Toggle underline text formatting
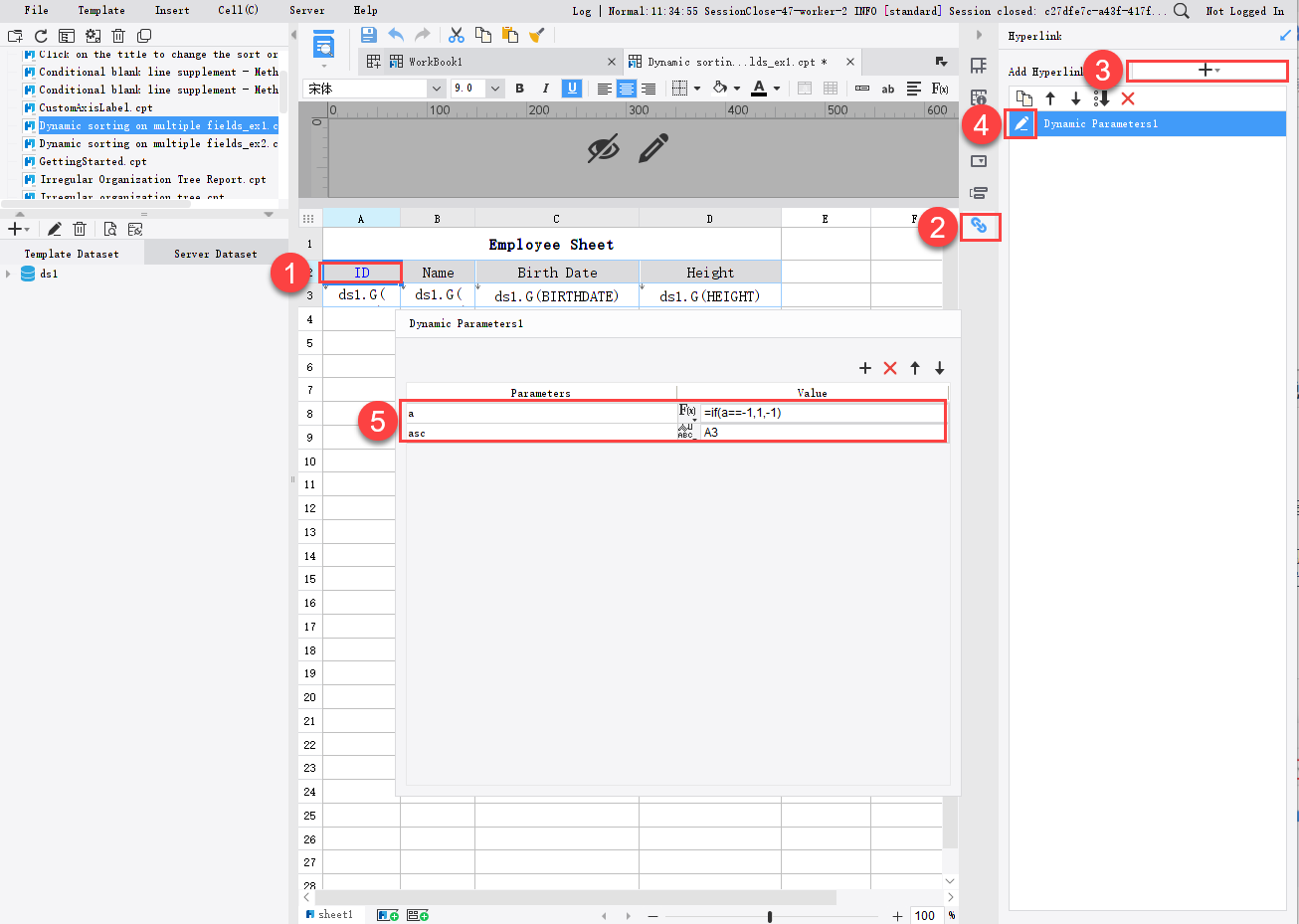 (x=572, y=89)
